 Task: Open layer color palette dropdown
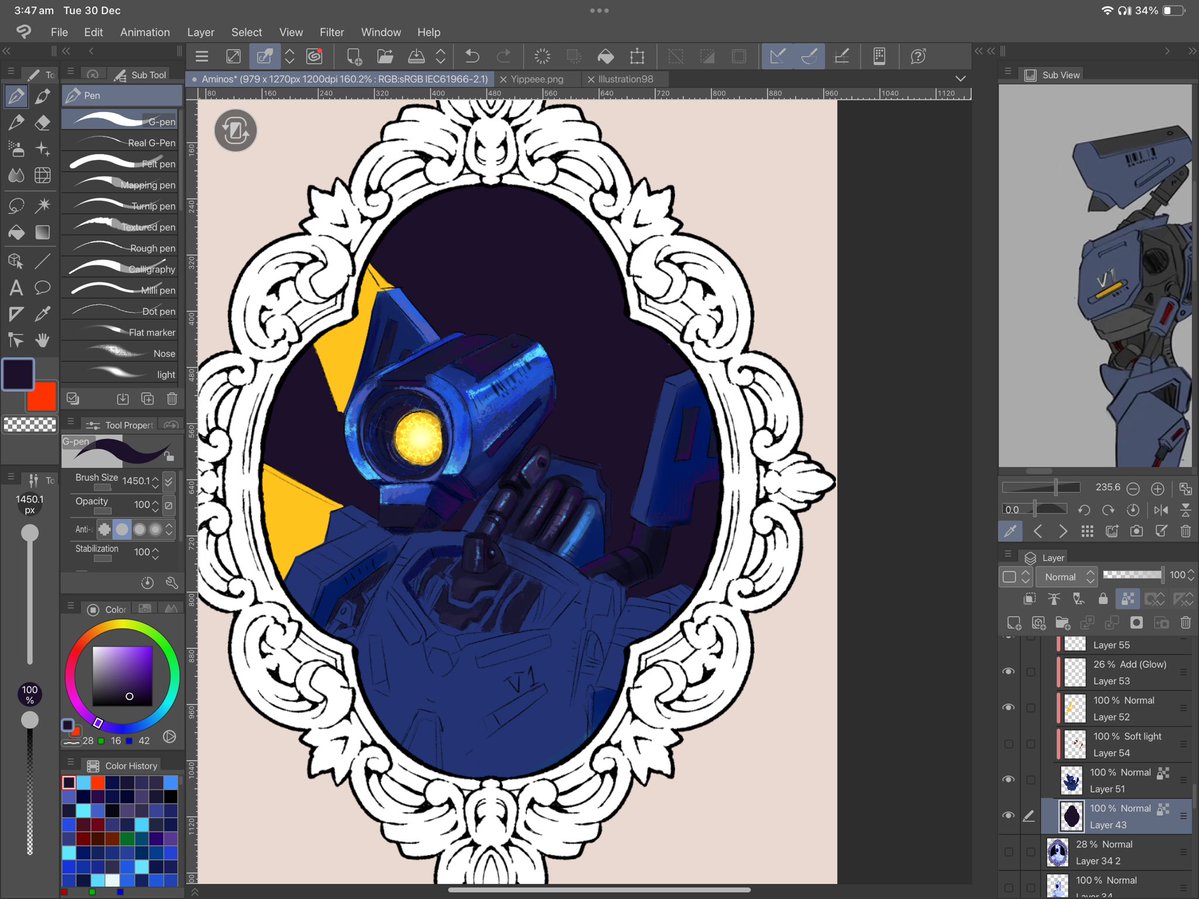tap(1016, 577)
